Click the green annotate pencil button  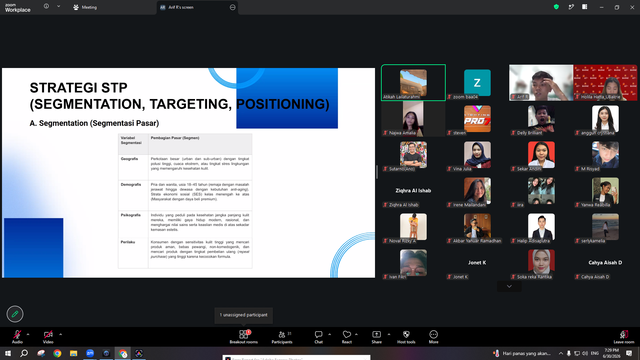[15, 314]
